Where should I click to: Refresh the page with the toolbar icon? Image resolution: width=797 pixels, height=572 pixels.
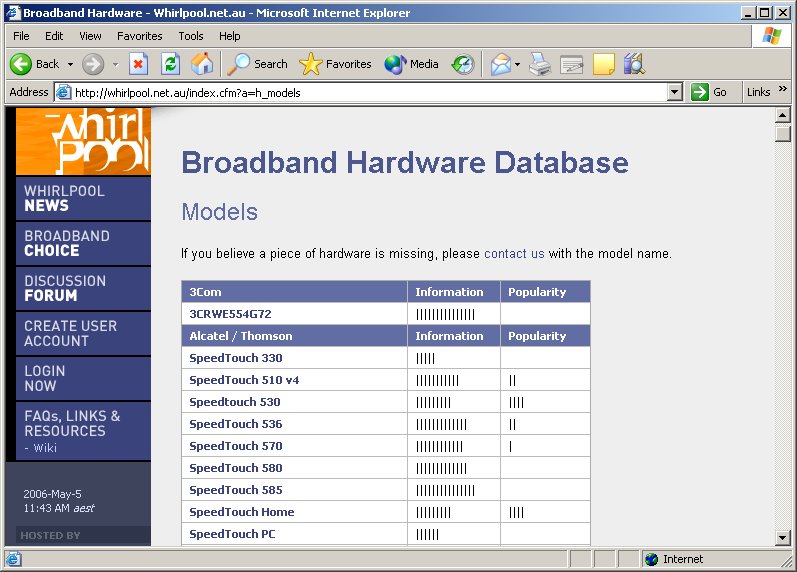[170, 64]
